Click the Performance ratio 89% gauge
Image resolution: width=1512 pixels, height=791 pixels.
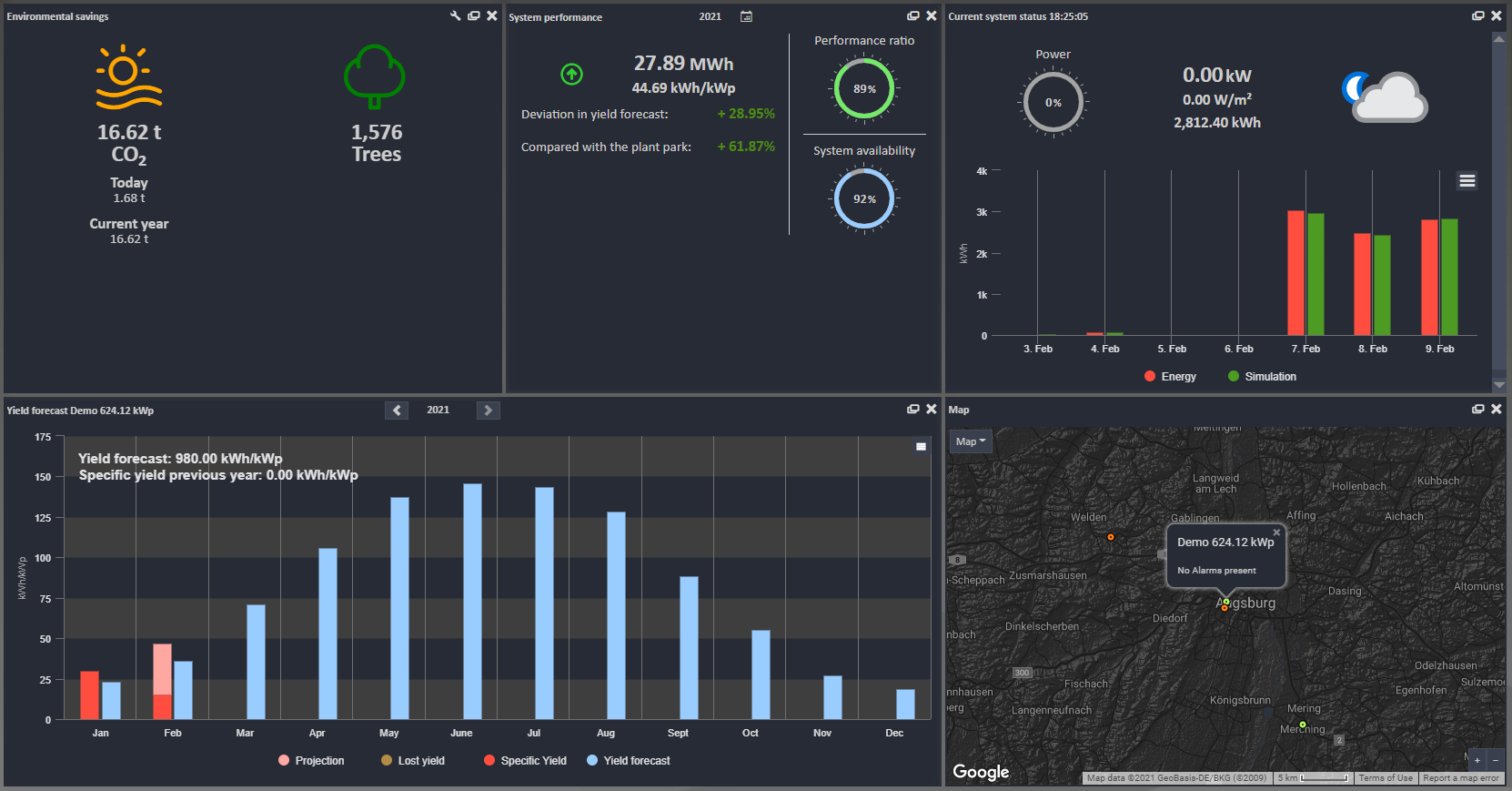tap(864, 88)
